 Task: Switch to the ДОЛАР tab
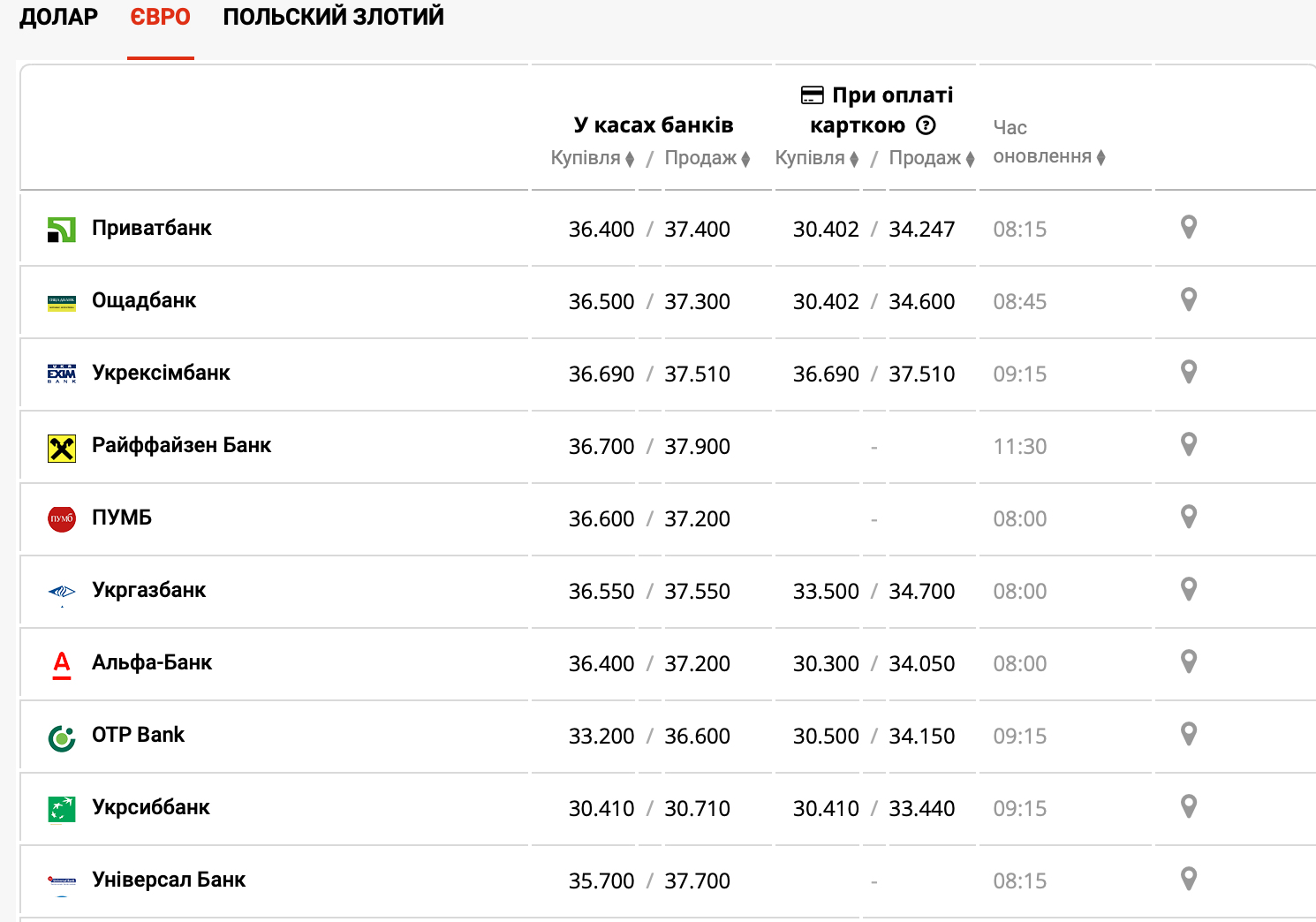[58, 18]
